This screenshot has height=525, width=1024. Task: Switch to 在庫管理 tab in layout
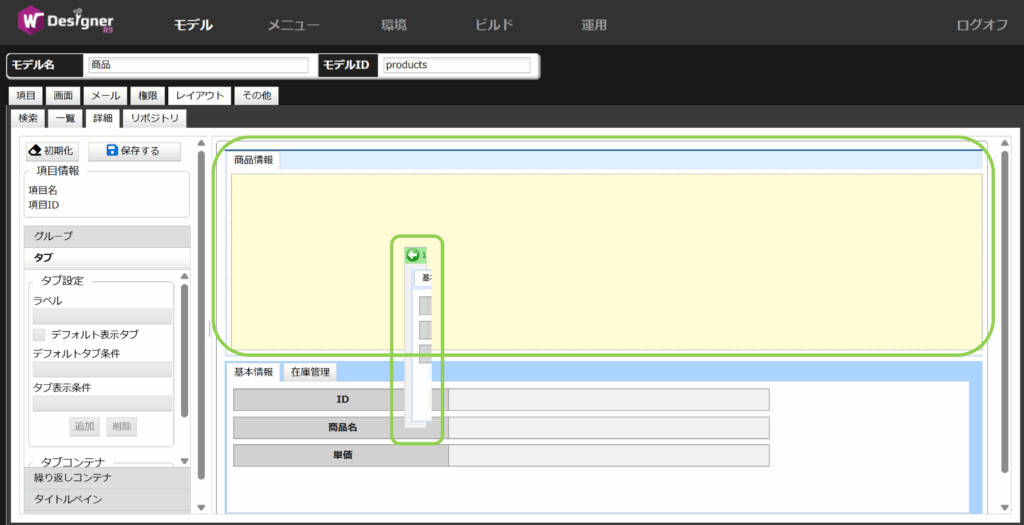click(310, 372)
